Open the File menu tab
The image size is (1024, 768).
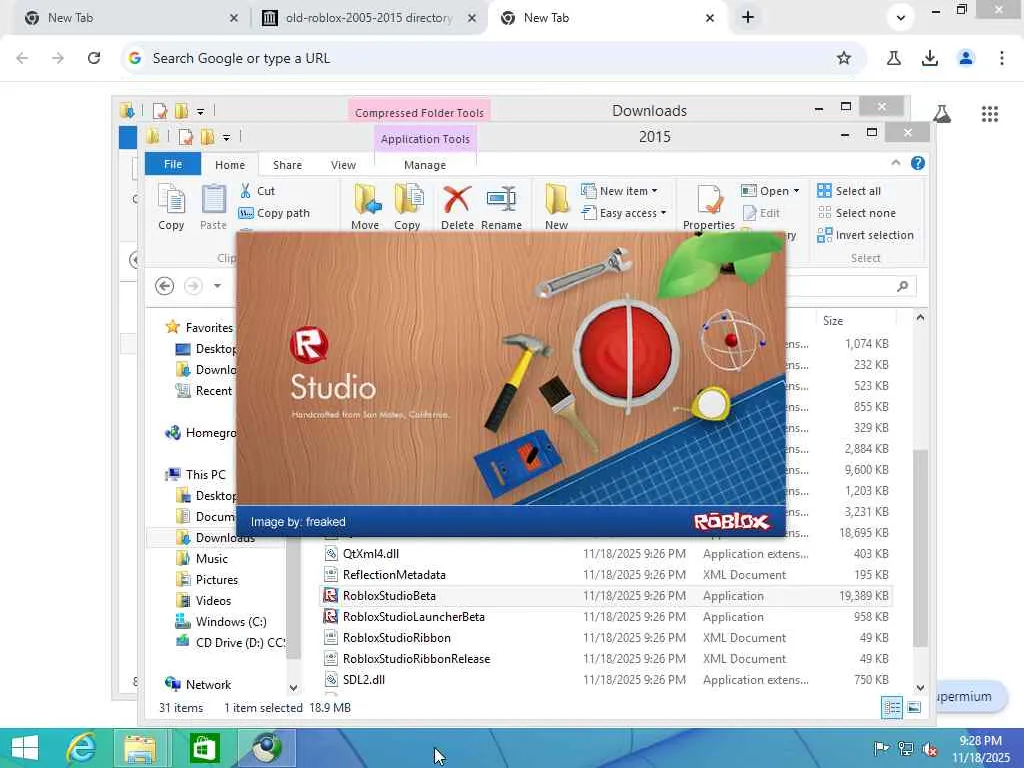click(x=172, y=164)
